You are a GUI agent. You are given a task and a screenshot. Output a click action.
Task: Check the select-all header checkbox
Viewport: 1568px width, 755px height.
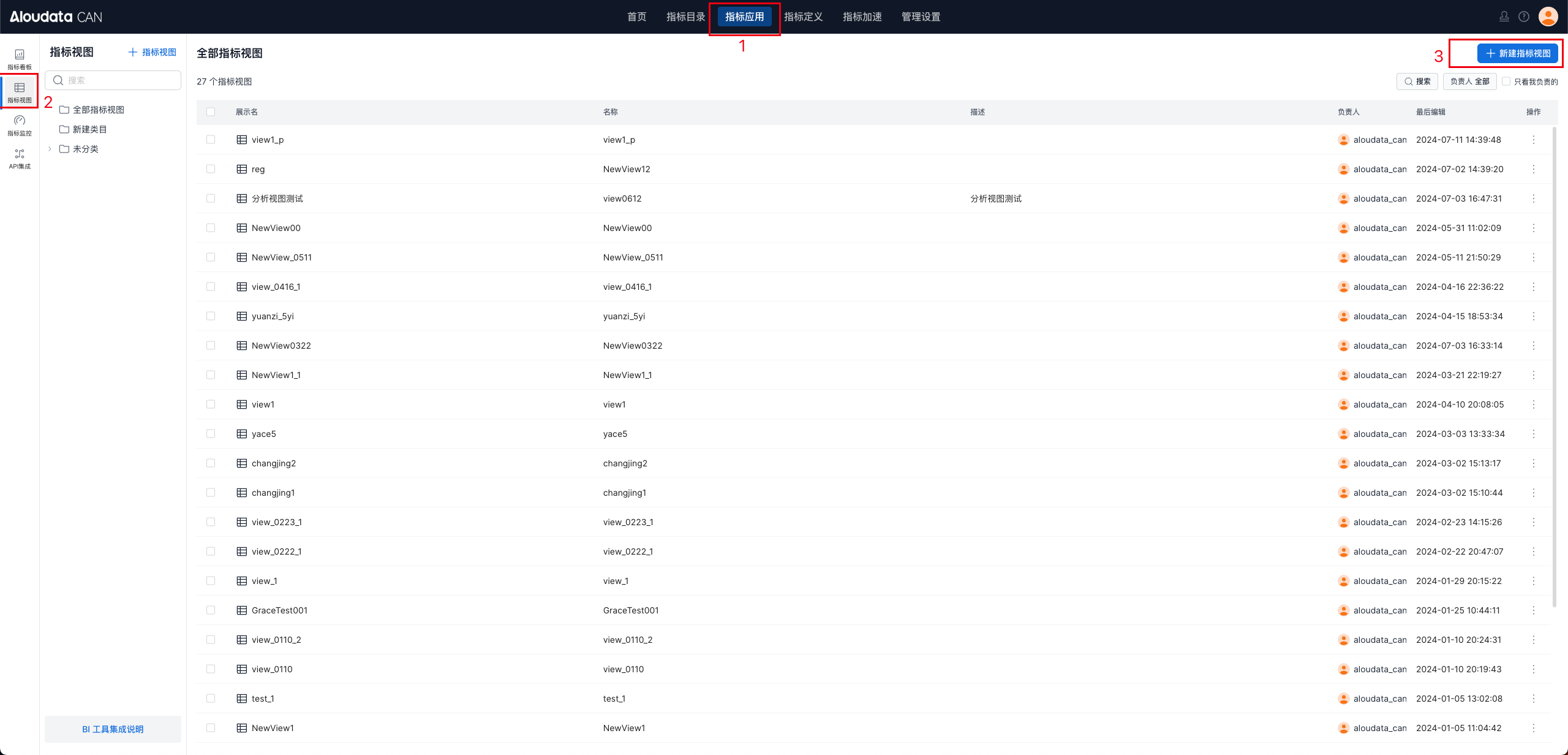click(211, 112)
